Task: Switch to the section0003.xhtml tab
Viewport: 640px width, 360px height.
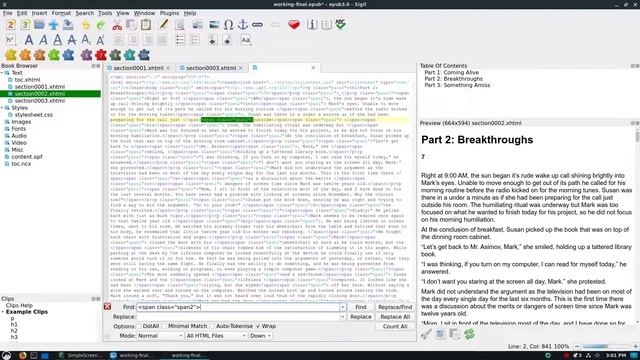Action: [x=211, y=68]
